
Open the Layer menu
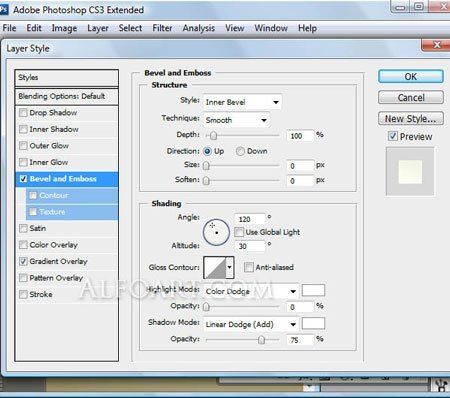(x=98, y=28)
